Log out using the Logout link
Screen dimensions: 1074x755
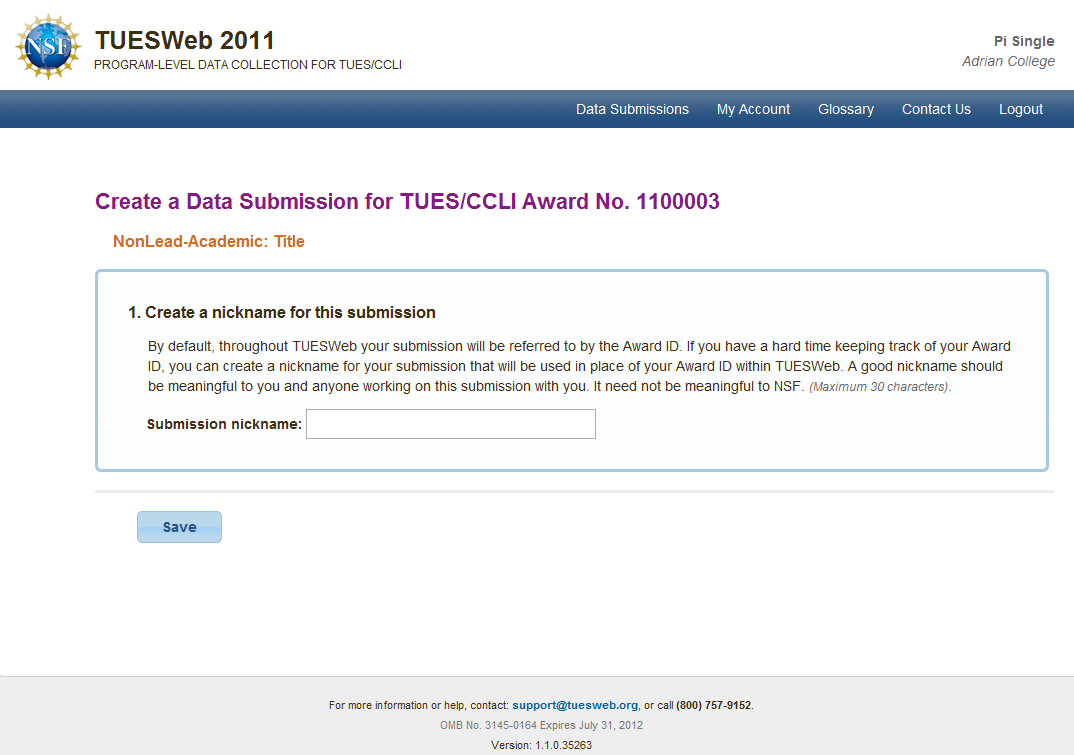(1021, 109)
